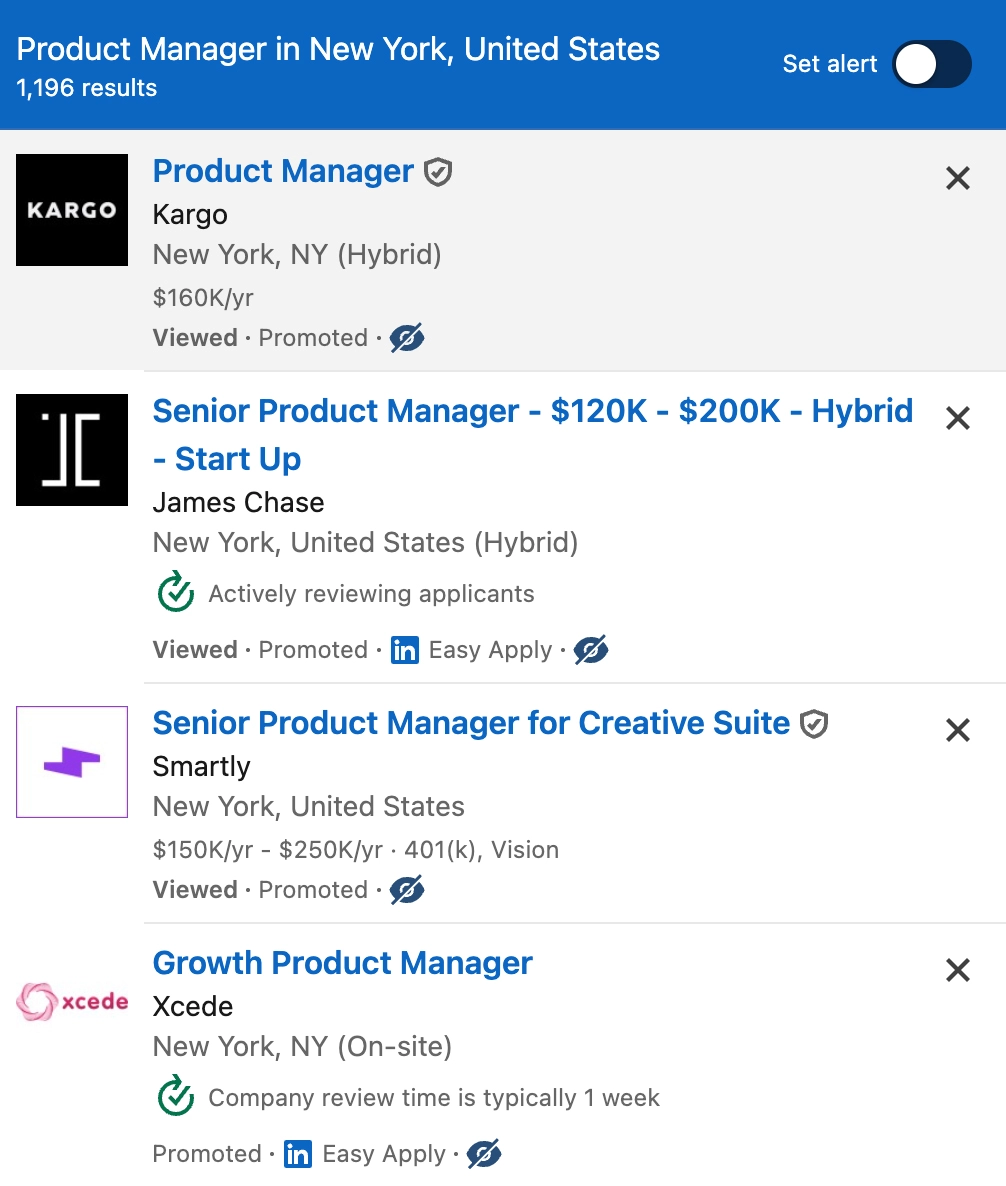Image resolution: width=1006 pixels, height=1186 pixels.
Task: Enable the Set alert toggle
Action: tap(931, 64)
